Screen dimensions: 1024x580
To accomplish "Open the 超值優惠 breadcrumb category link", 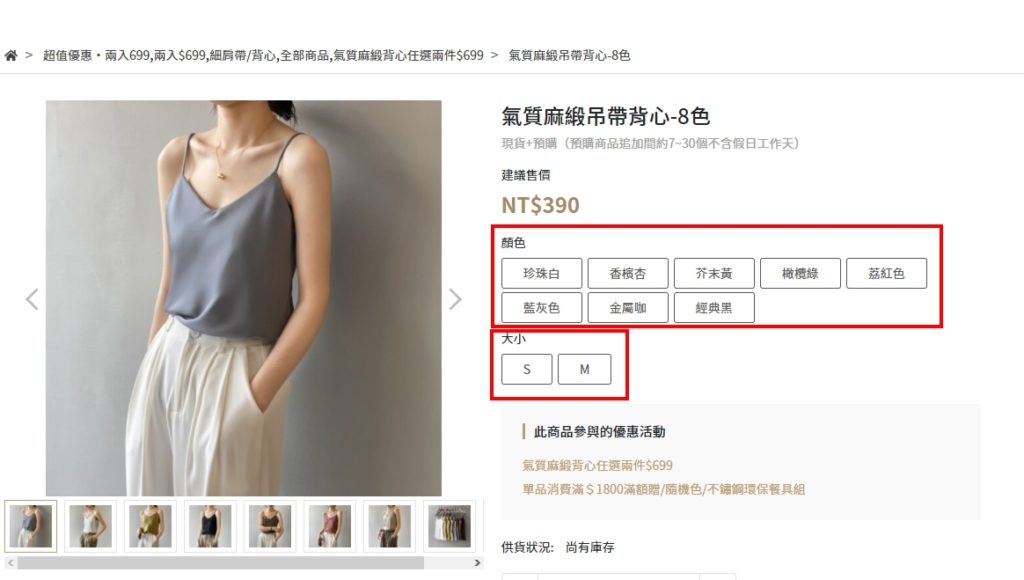I will [263, 56].
